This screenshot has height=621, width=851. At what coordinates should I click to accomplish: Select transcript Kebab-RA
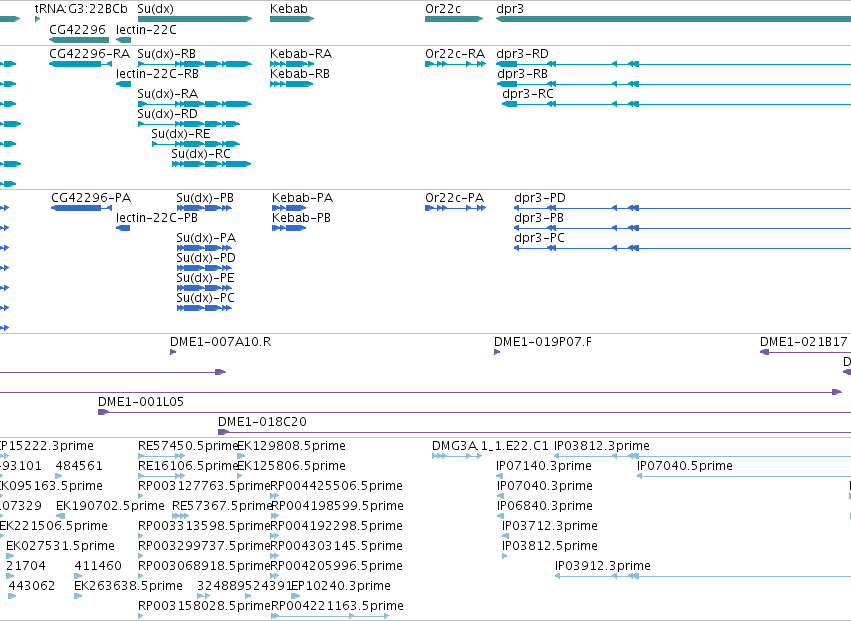[x=301, y=54]
